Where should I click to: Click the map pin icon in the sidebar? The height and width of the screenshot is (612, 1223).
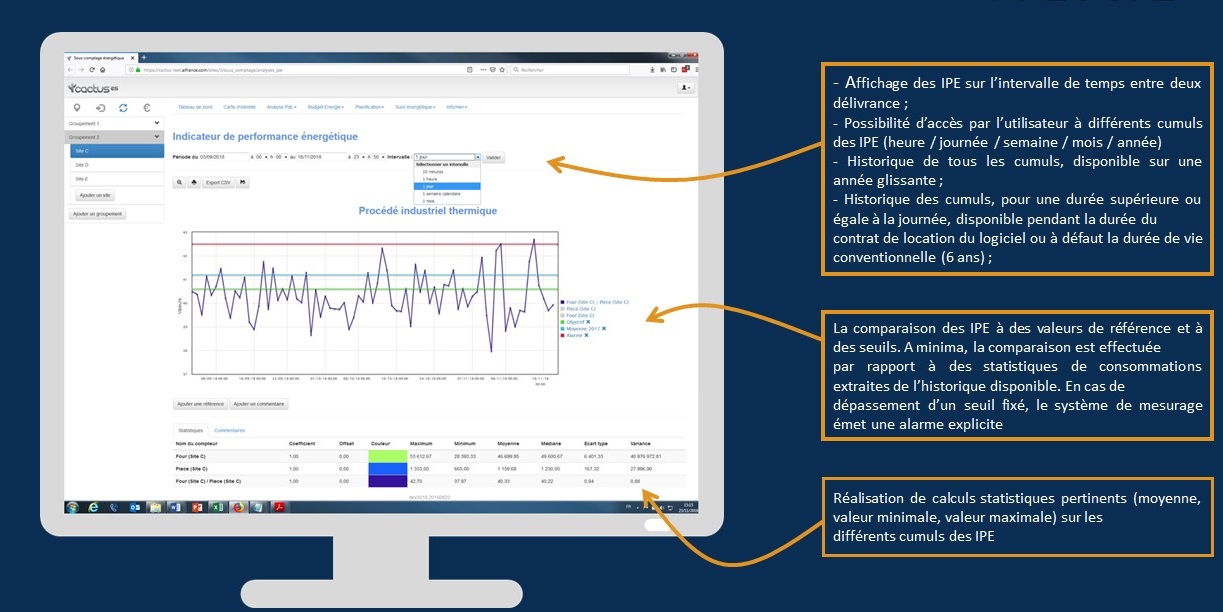pos(77,108)
